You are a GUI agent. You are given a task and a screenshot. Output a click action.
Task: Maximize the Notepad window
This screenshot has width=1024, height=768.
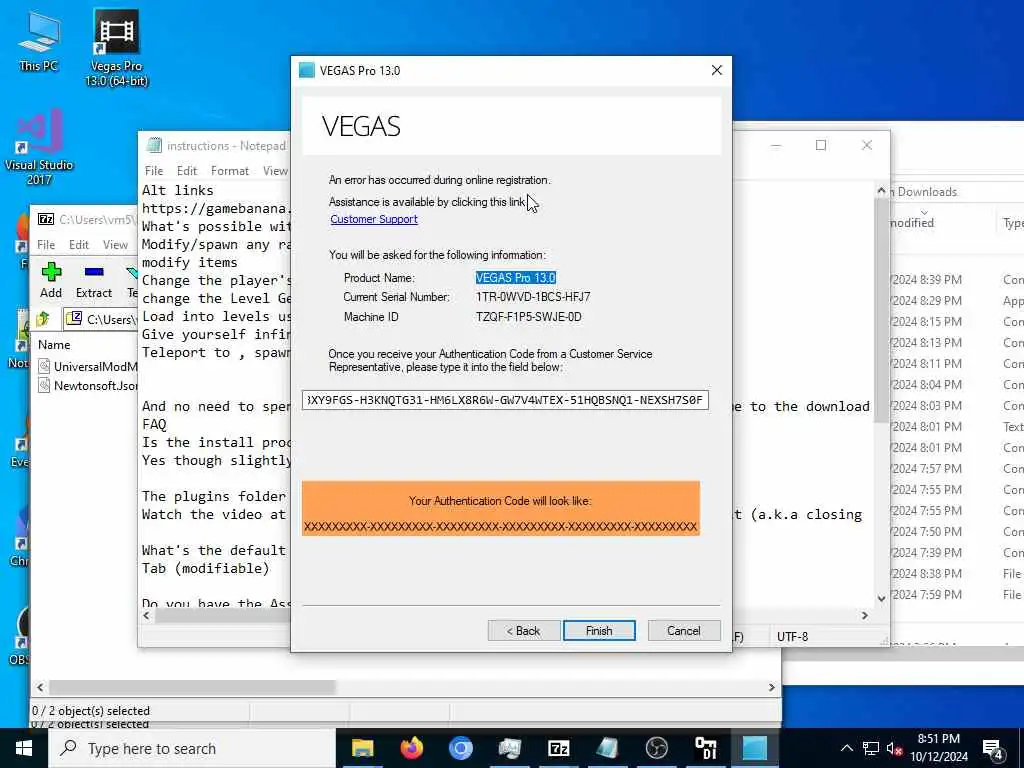point(821,145)
